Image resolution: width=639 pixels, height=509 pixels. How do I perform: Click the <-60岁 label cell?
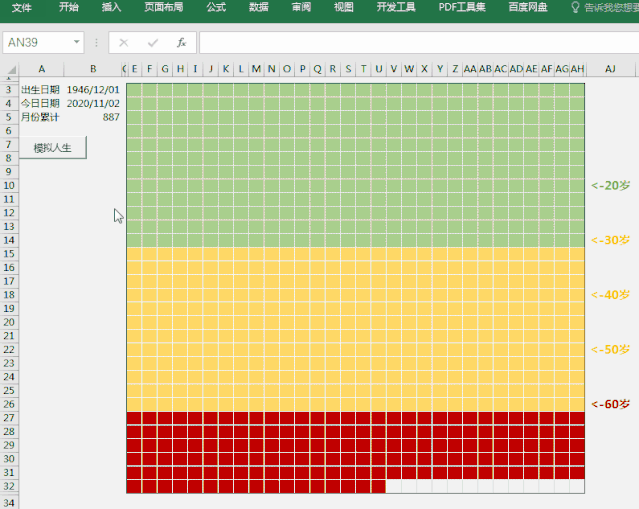click(611, 404)
